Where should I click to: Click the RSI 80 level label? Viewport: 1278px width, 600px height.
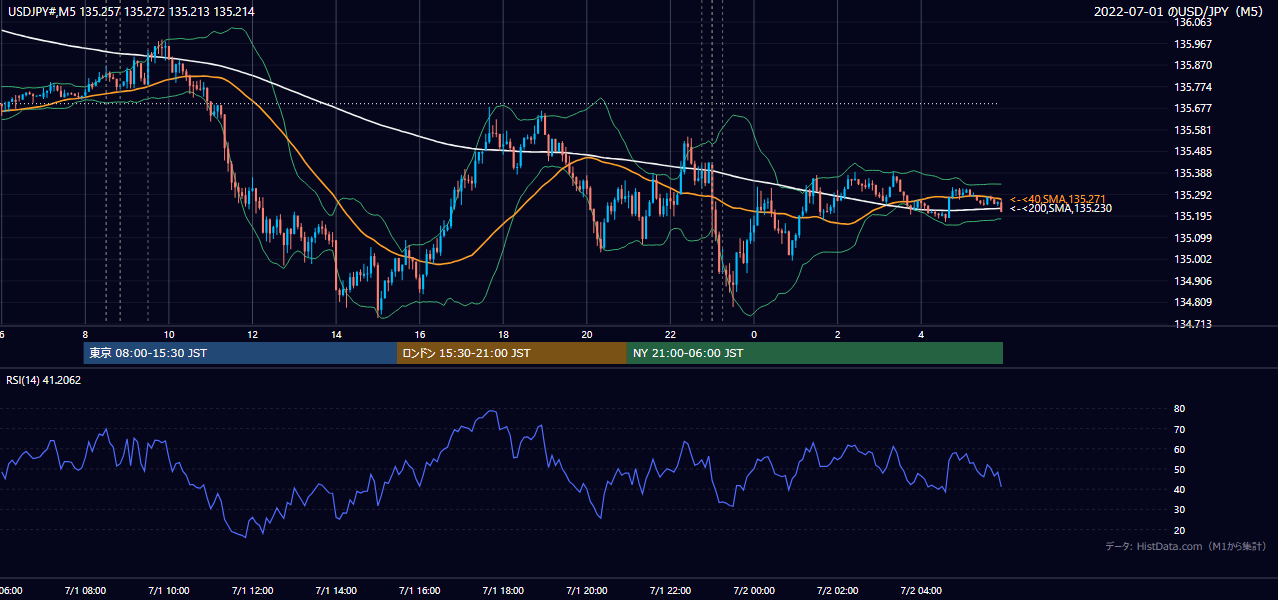[x=1179, y=409]
